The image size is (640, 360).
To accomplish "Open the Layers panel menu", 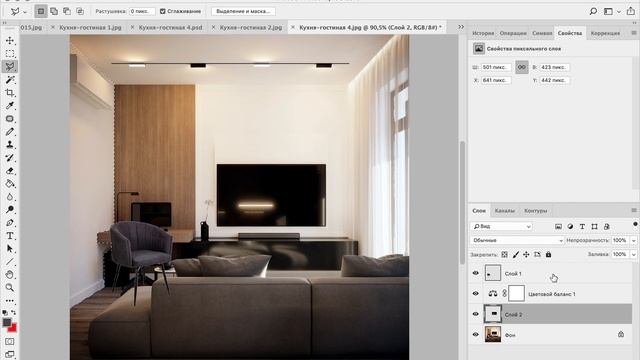I will click(633, 211).
